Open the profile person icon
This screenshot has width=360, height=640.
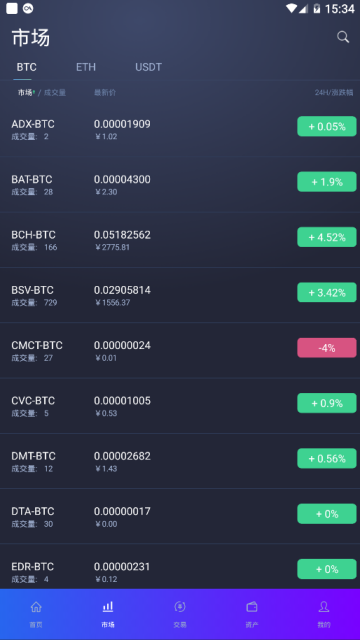click(x=324, y=607)
